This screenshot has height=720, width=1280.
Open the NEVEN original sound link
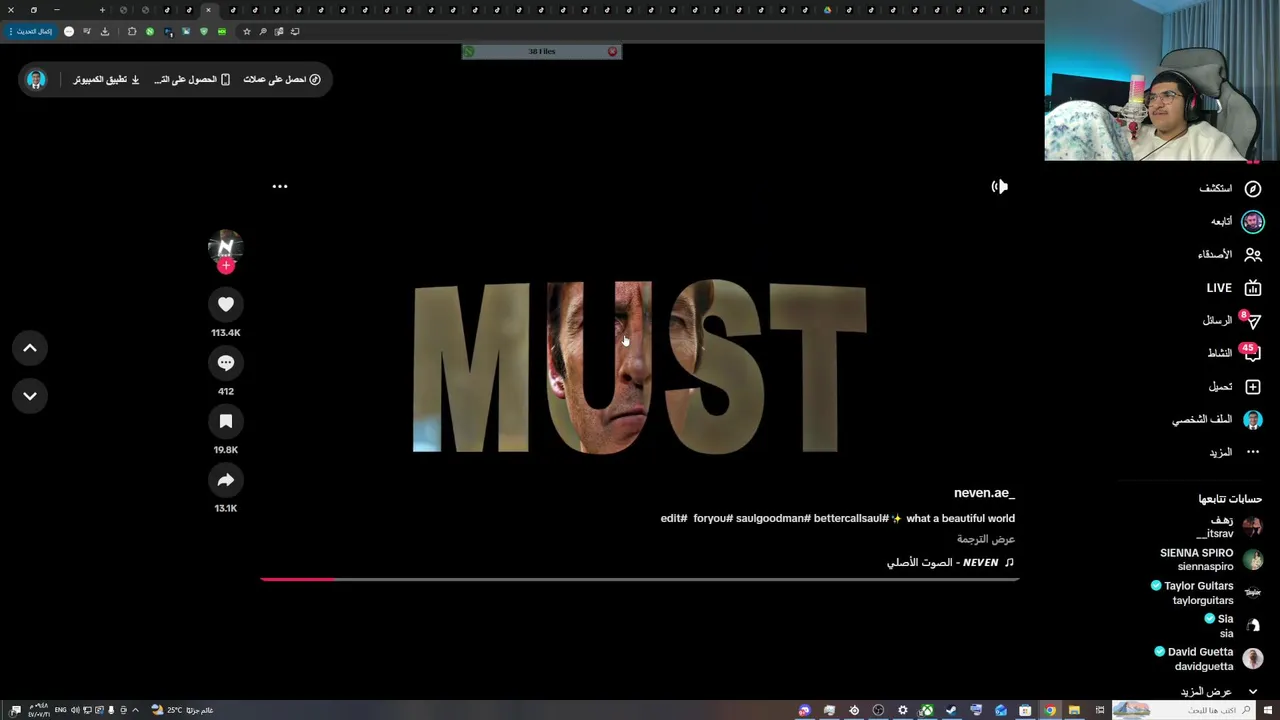[x=950, y=562]
